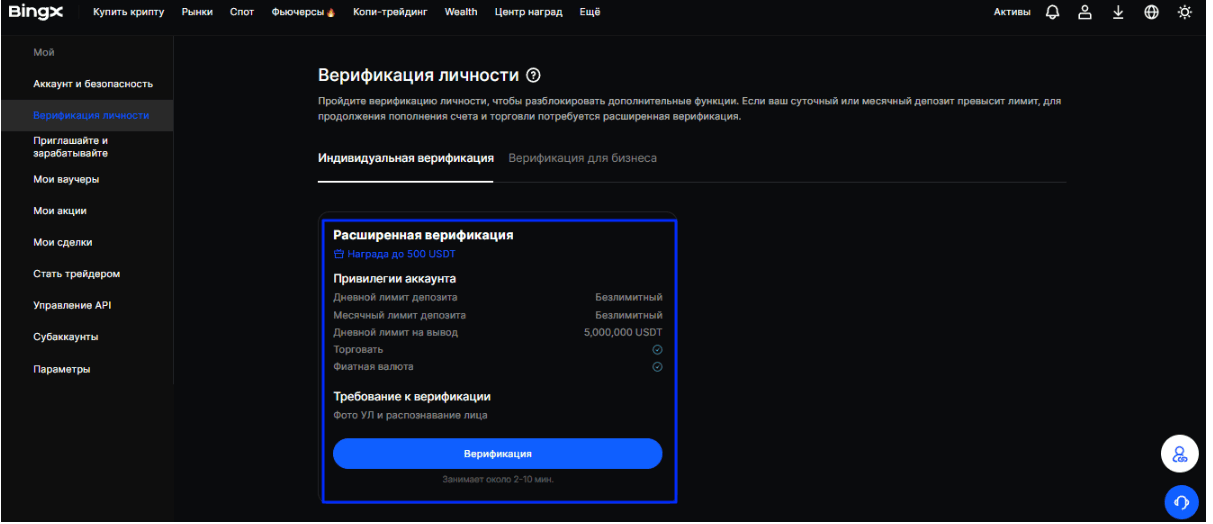Open Аккаунт и безопасность sidebar item
The height and width of the screenshot is (524, 1213).
93,84
